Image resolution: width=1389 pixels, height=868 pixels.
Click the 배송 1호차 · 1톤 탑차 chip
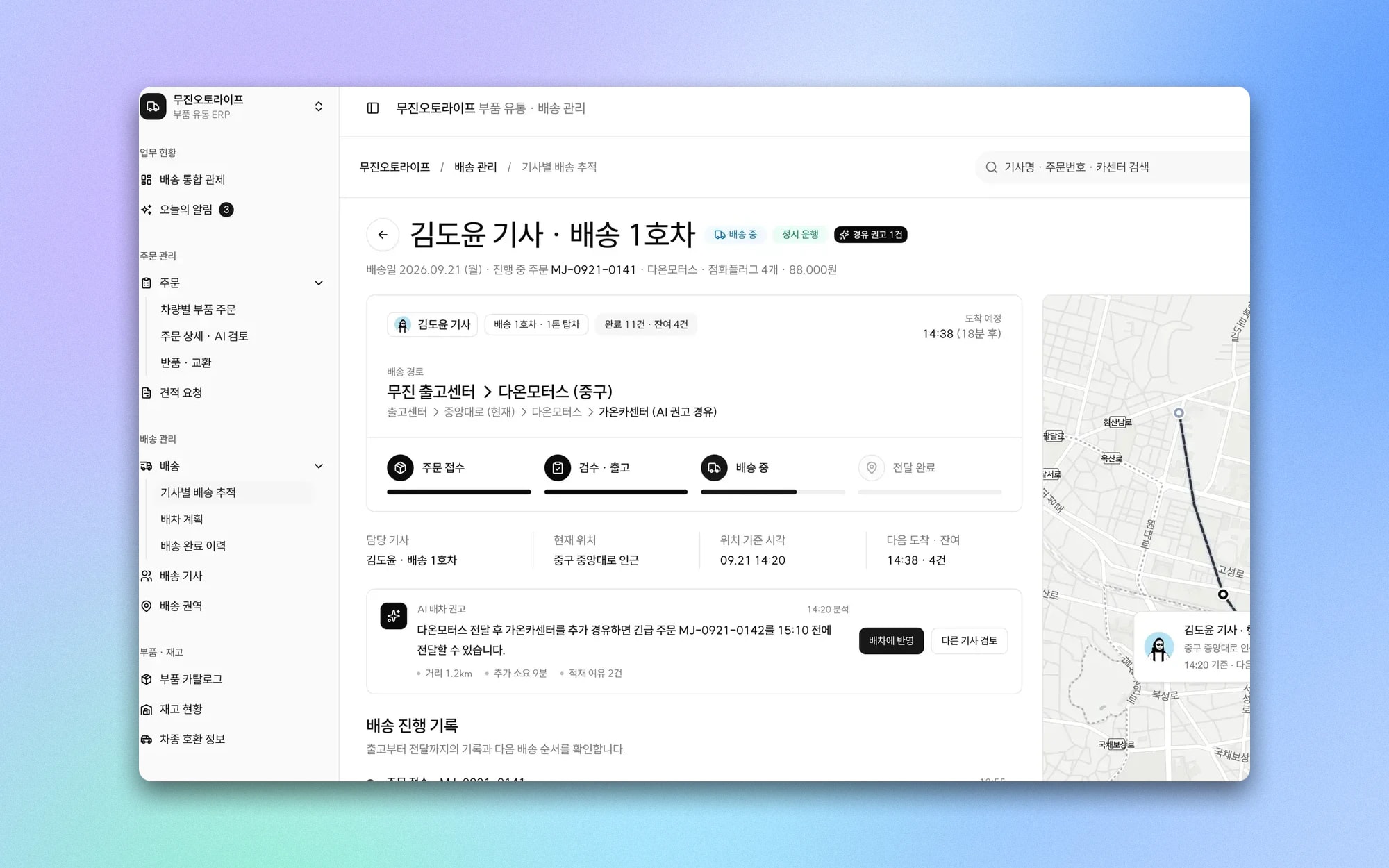[536, 324]
